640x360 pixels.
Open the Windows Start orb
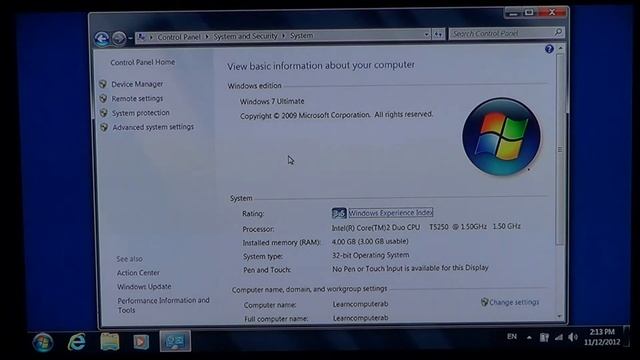click(x=43, y=342)
